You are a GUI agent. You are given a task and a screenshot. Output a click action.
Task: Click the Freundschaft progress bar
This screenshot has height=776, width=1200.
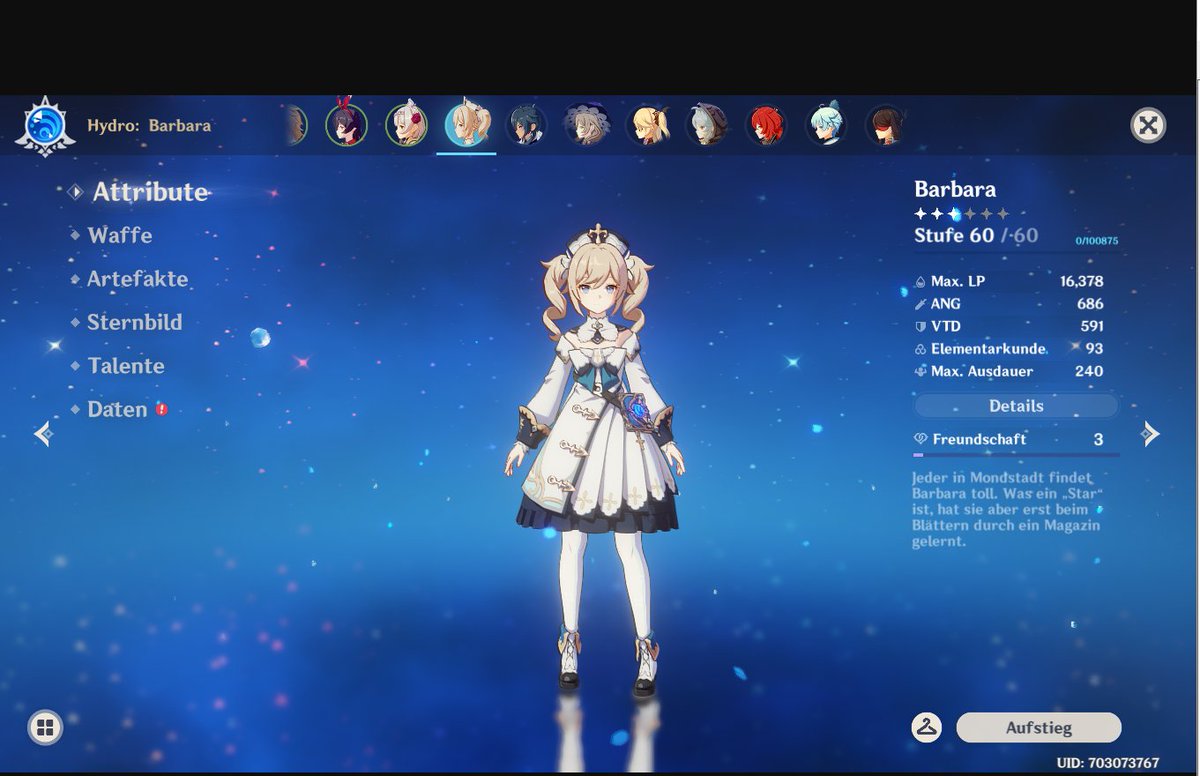1016,455
